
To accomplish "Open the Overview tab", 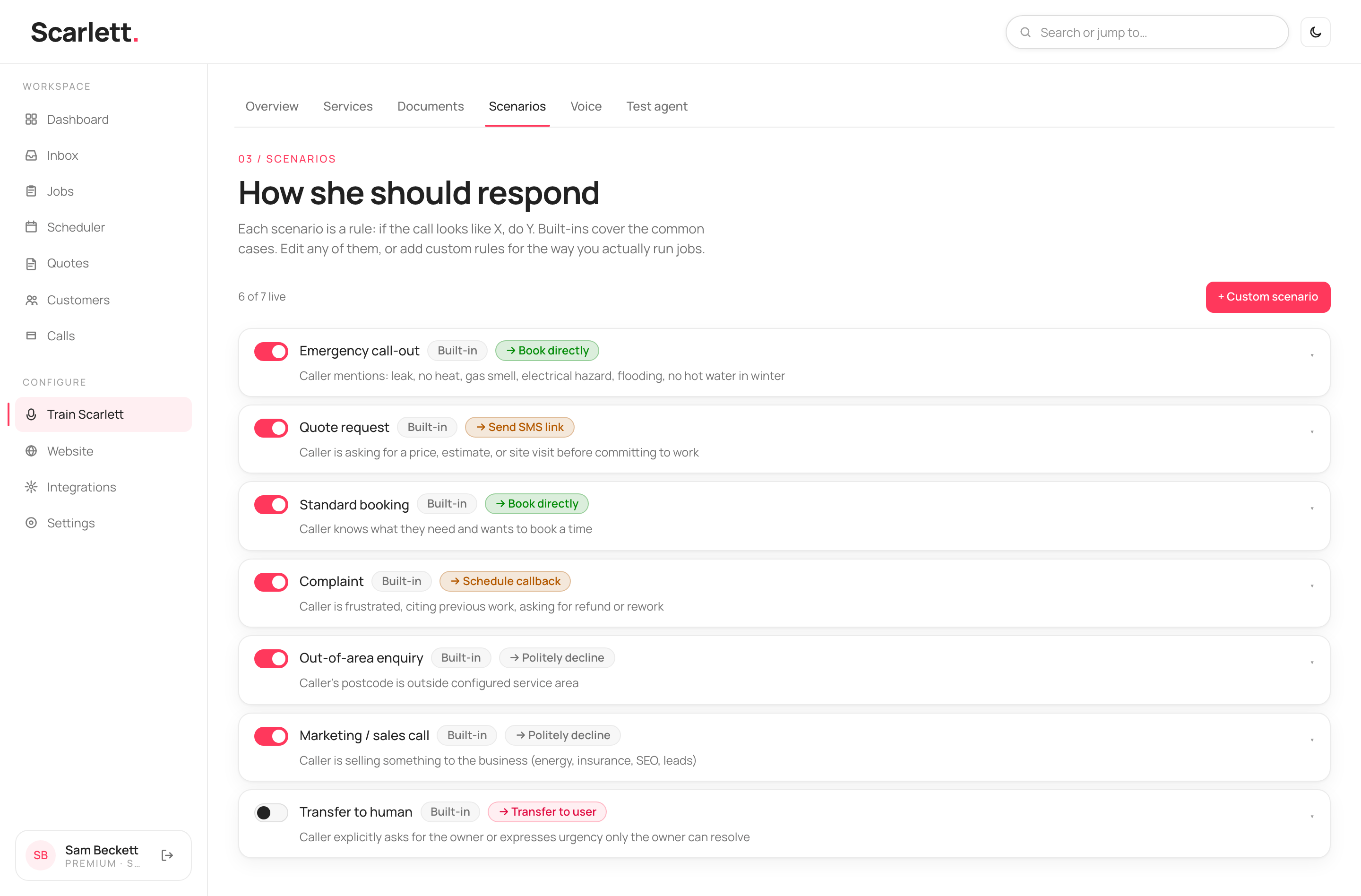I will (x=272, y=106).
